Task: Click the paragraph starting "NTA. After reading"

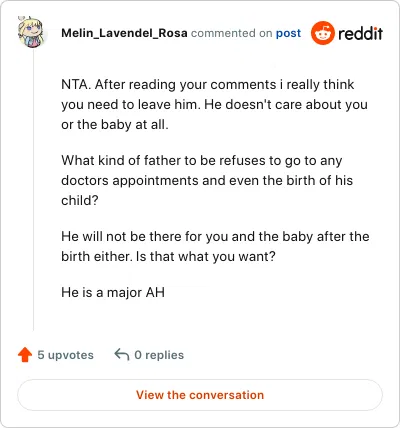Action: point(214,104)
